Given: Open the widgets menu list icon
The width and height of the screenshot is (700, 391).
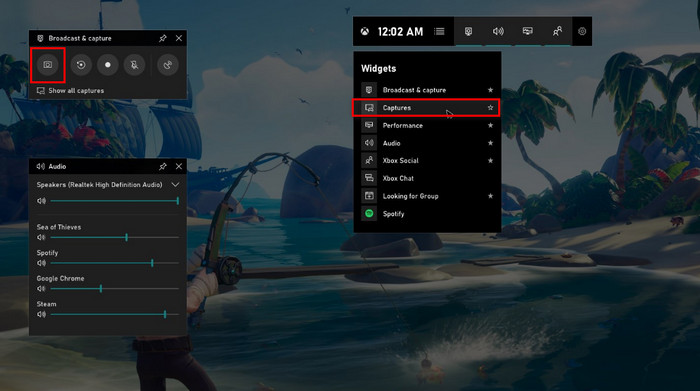Looking at the screenshot, I should coord(439,31).
